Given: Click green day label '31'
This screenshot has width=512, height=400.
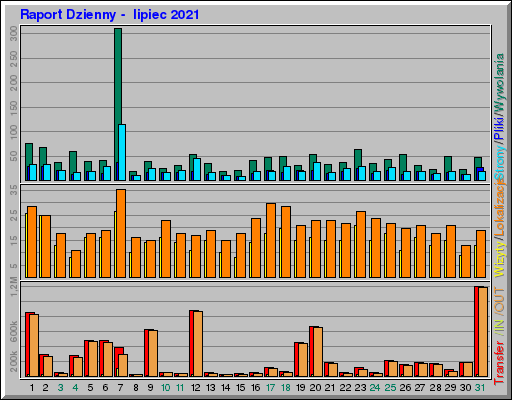Looking at the screenshot, I should 480,388.
